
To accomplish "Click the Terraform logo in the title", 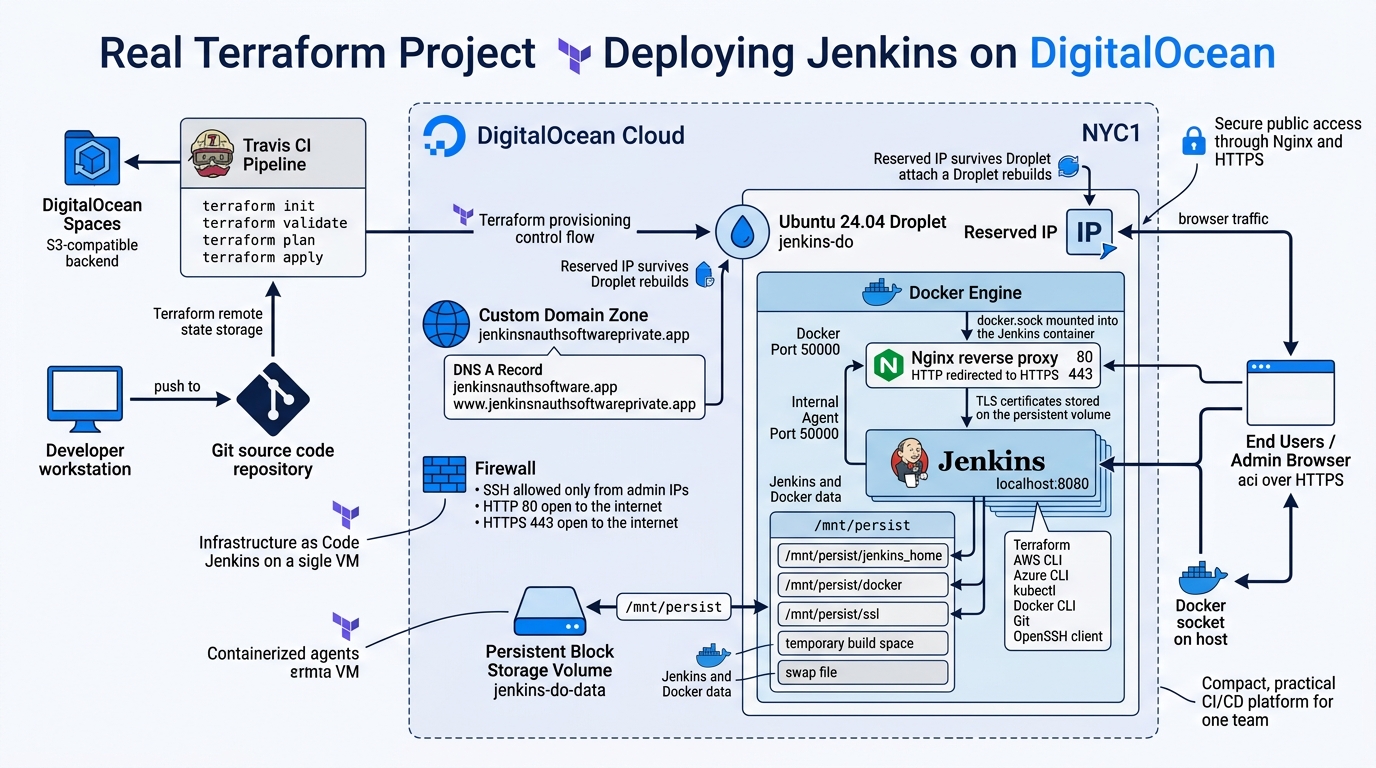I will click(573, 53).
